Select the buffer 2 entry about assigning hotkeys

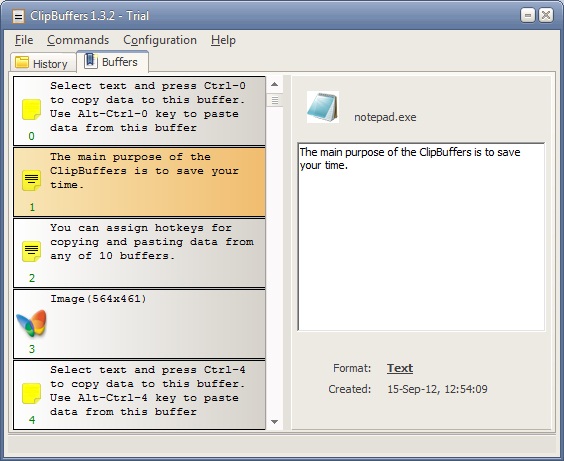pyautogui.click(x=139, y=252)
